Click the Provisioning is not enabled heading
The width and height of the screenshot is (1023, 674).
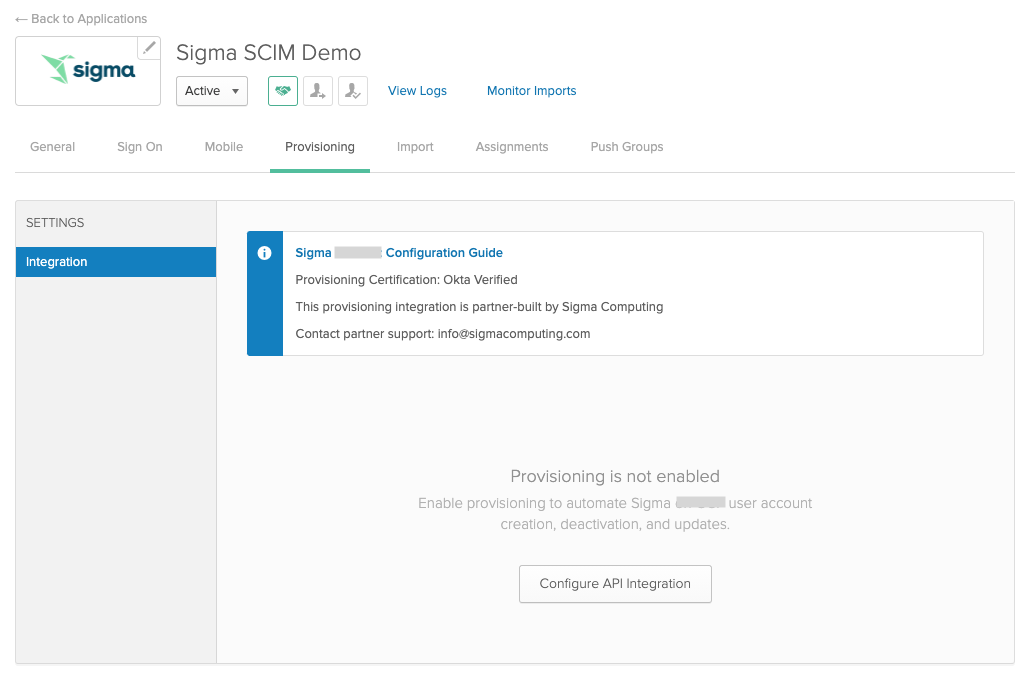(x=615, y=476)
